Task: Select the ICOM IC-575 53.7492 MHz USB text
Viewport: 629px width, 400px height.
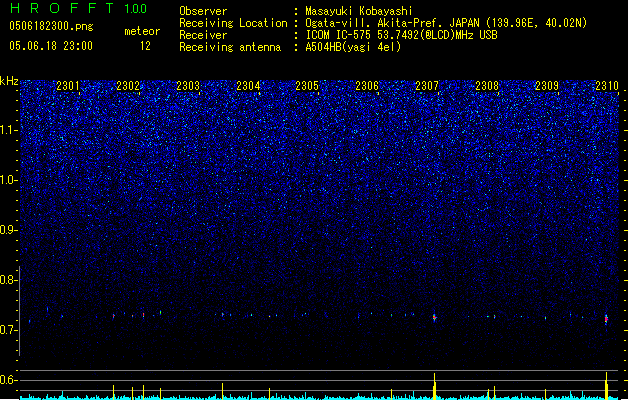Action: tap(402, 35)
